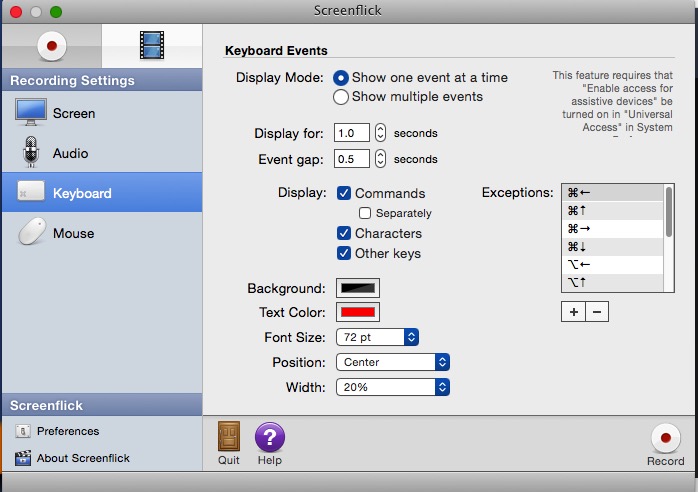
Task: Open Screen recording settings
Action: pos(102,113)
